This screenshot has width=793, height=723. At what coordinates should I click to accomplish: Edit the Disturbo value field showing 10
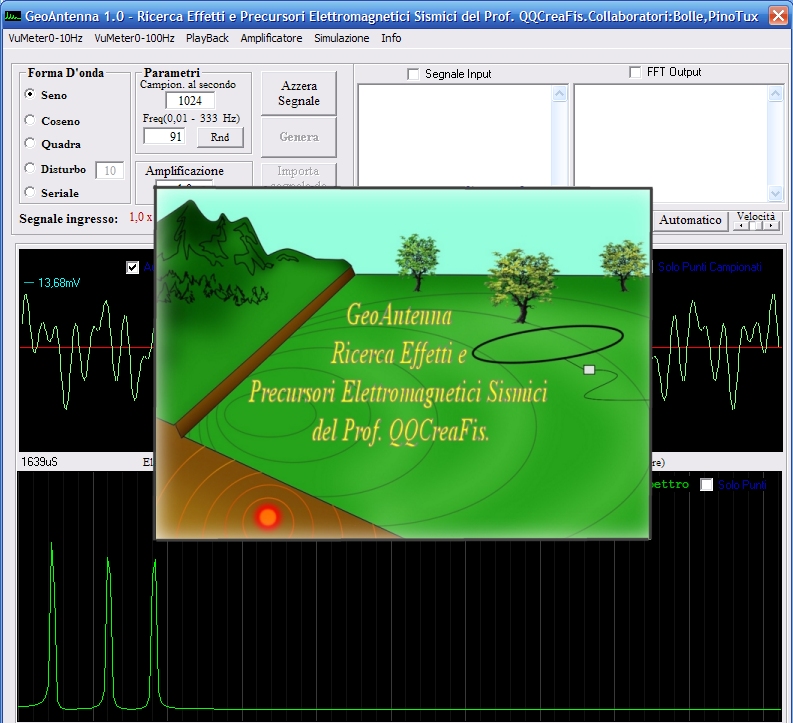click(x=110, y=171)
